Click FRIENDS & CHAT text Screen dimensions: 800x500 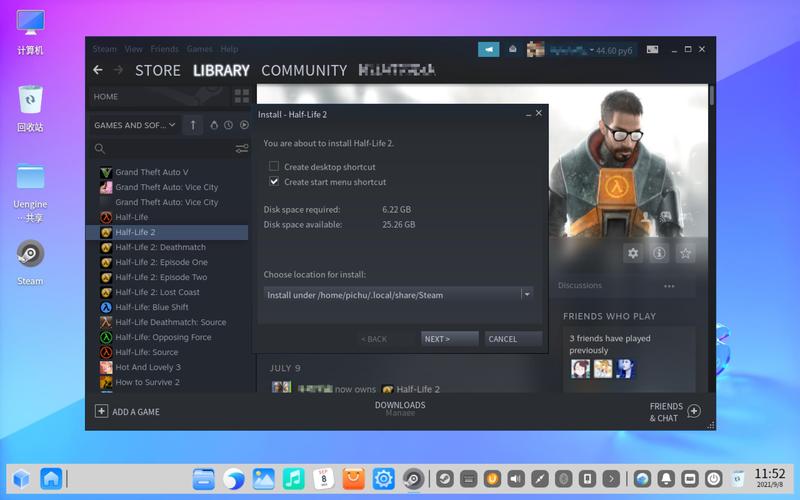(x=666, y=412)
